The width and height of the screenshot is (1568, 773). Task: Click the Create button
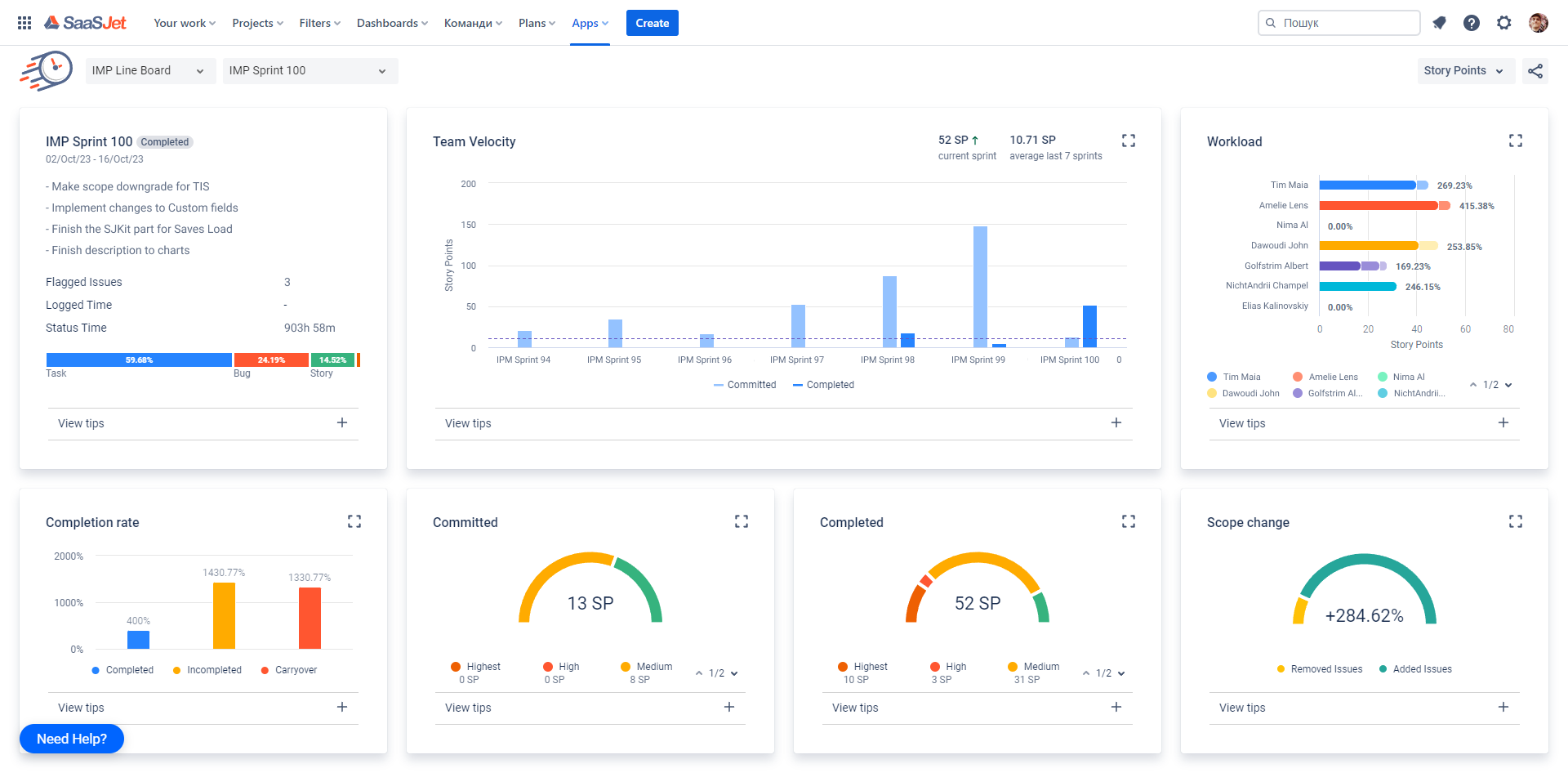652,23
